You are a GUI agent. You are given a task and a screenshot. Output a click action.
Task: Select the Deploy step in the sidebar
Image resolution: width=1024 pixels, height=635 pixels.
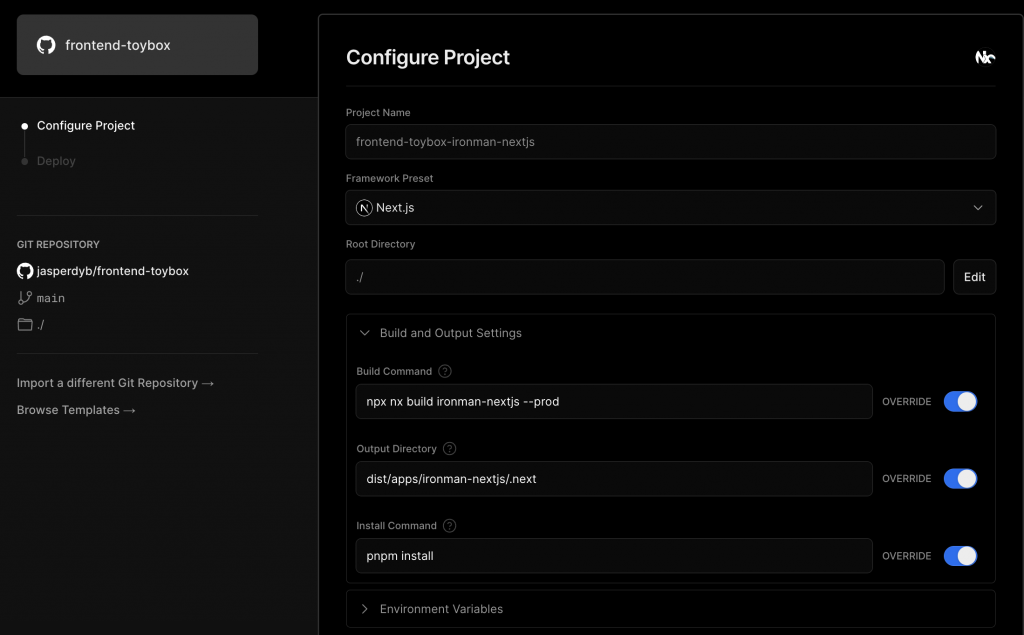pos(56,161)
